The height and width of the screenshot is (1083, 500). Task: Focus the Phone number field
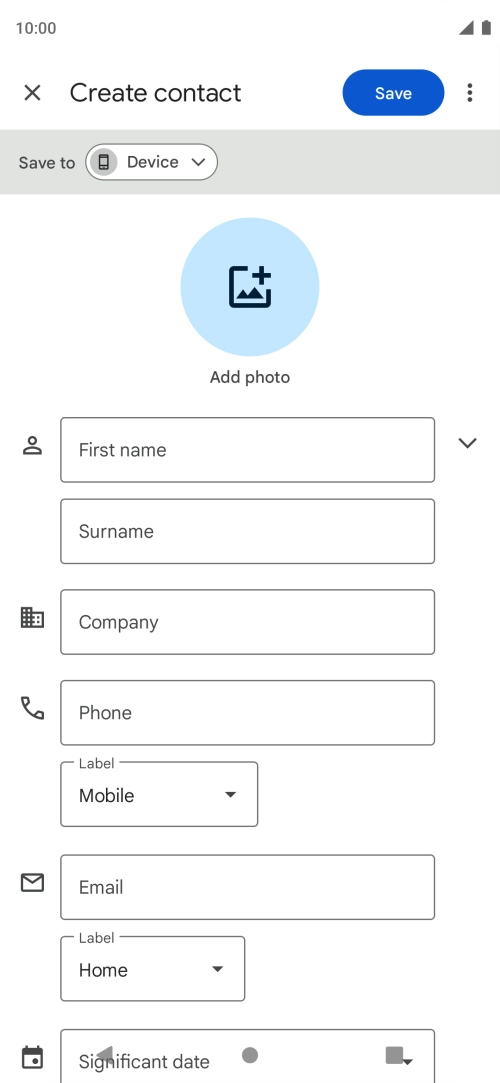pyautogui.click(x=247, y=713)
